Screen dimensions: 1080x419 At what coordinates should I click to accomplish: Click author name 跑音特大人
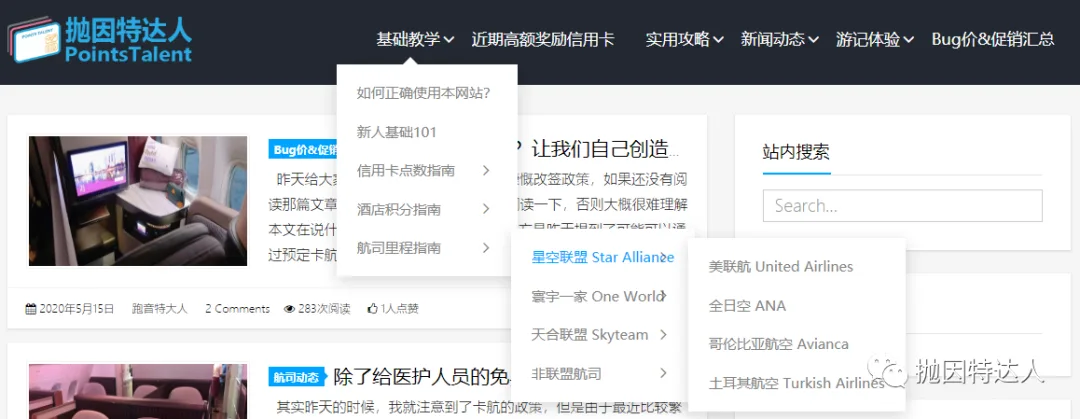pyautogui.click(x=159, y=309)
